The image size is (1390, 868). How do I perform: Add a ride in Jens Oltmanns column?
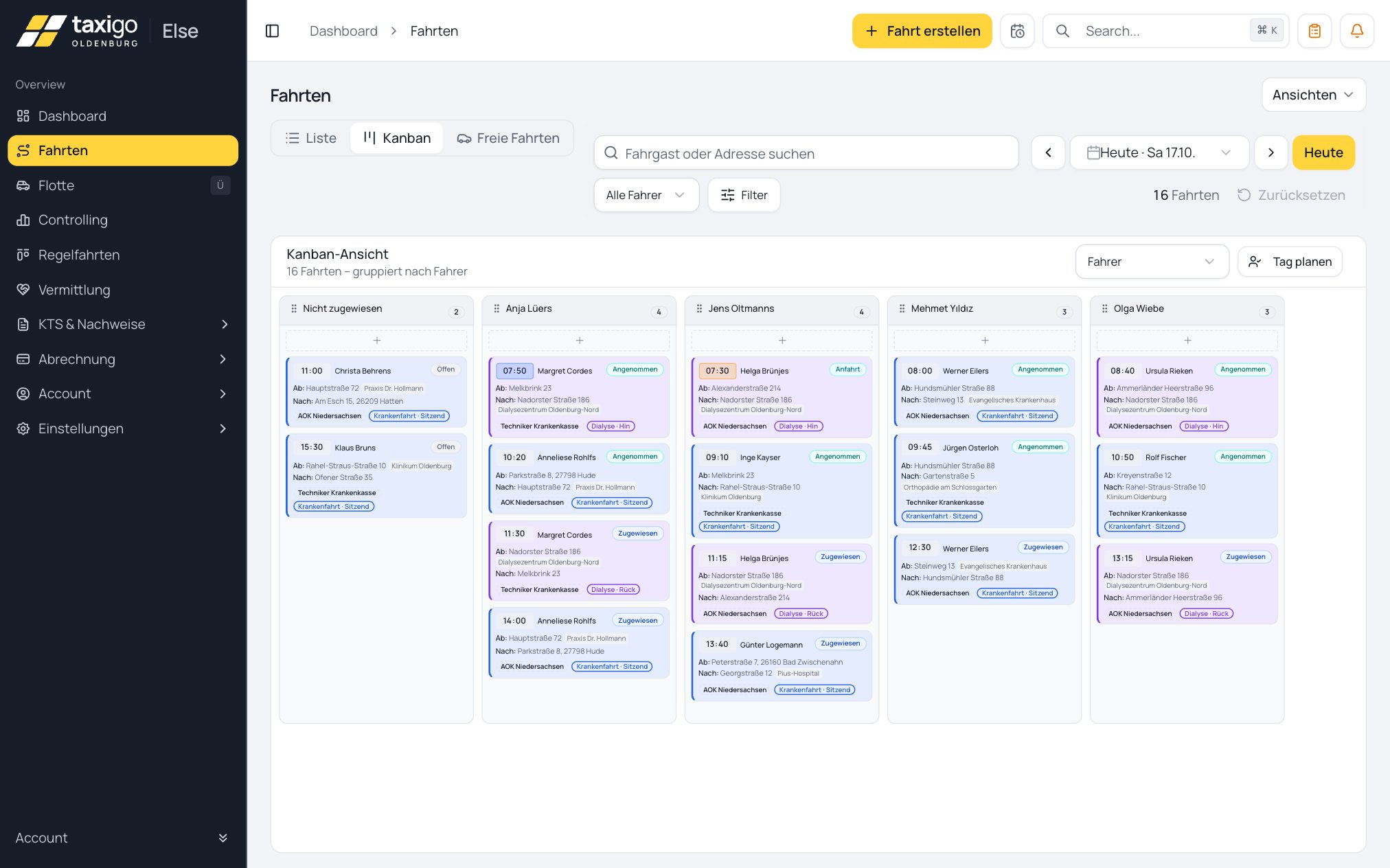(782, 341)
